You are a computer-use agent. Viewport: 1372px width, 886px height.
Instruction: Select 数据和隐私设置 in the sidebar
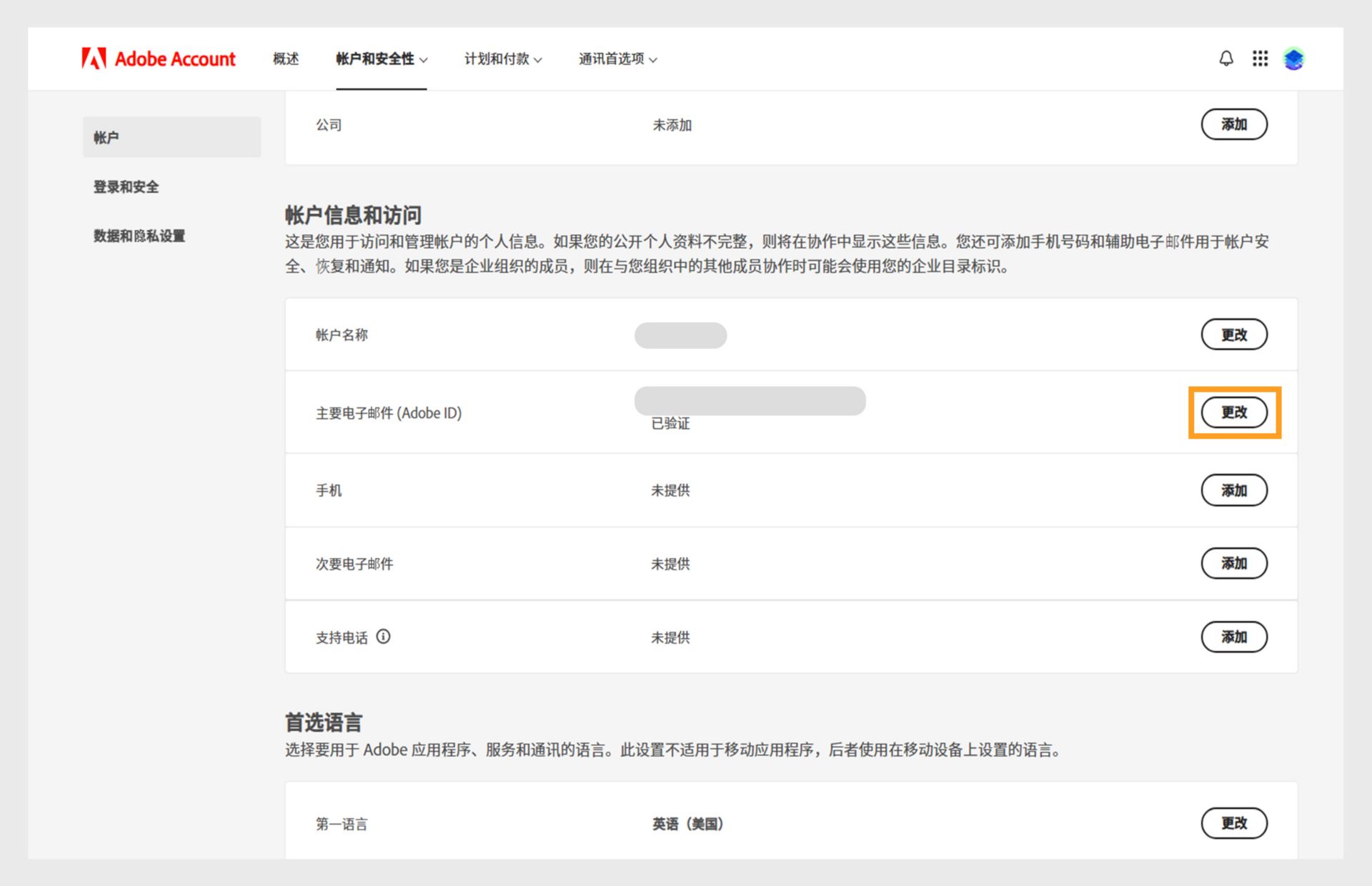coord(139,236)
